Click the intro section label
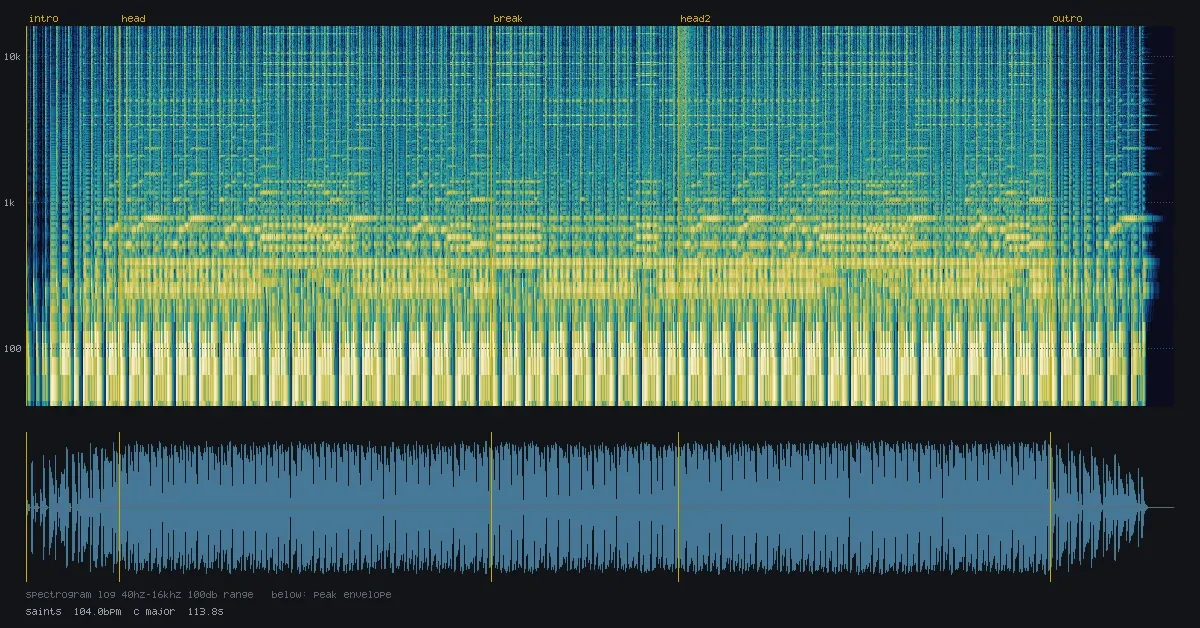This screenshot has width=1200, height=628. (x=44, y=19)
